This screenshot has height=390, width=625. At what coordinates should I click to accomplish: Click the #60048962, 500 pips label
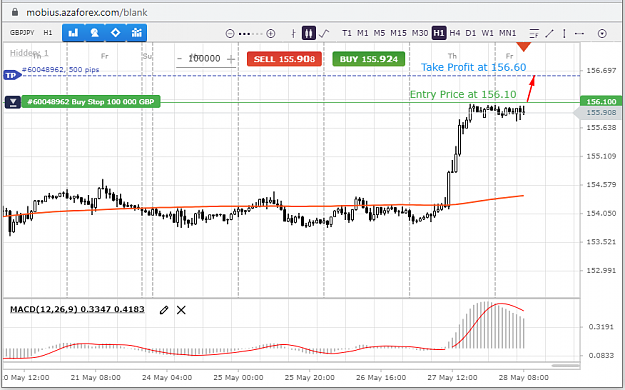pyautogui.click(x=61, y=70)
